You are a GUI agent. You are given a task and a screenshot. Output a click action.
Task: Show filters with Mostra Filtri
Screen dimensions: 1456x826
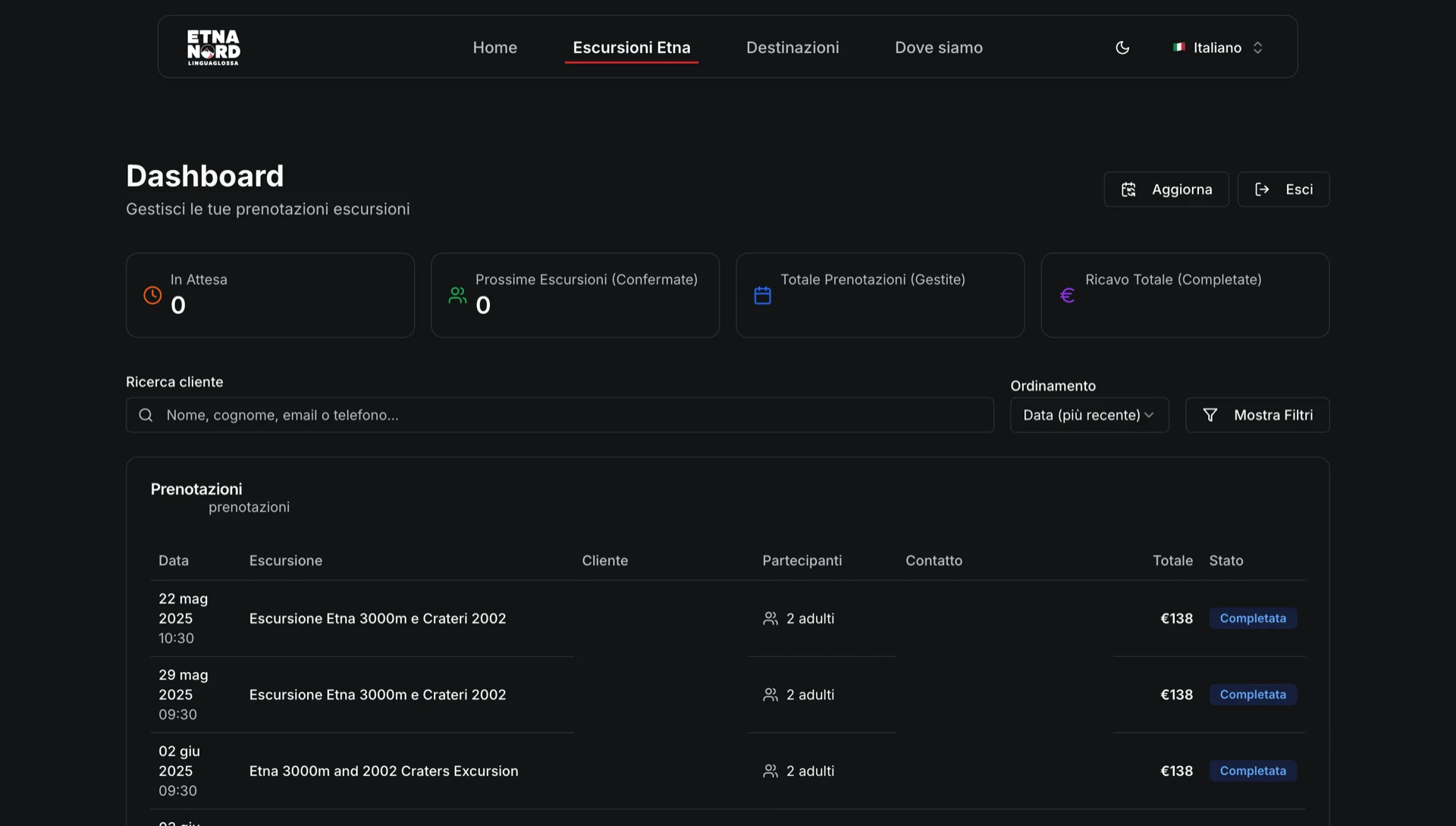tap(1257, 415)
